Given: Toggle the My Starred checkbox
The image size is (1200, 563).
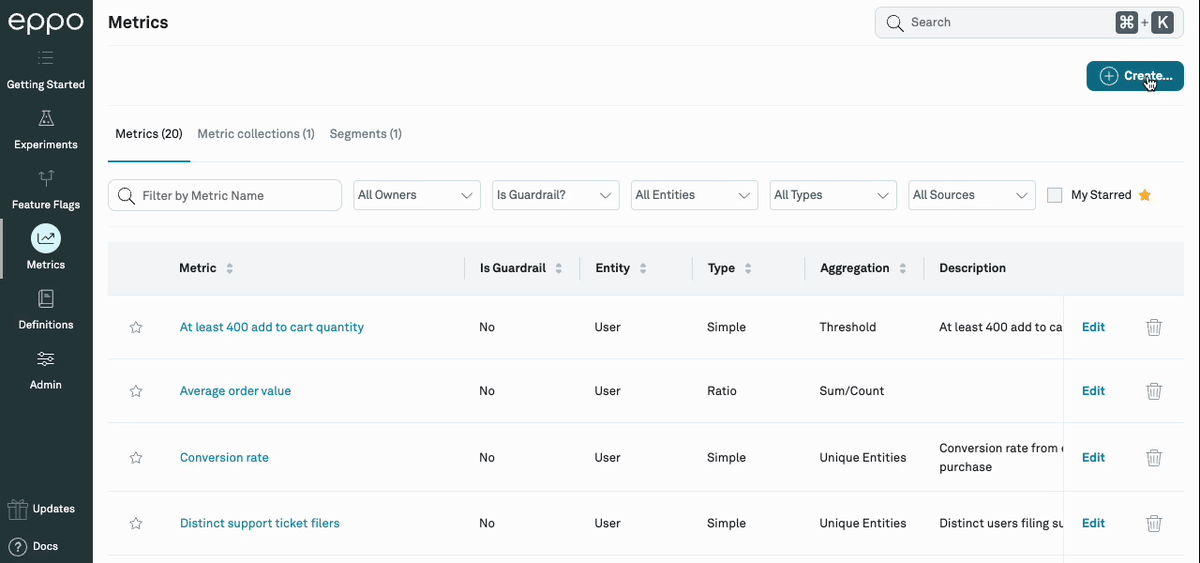Looking at the screenshot, I should click(x=1054, y=195).
